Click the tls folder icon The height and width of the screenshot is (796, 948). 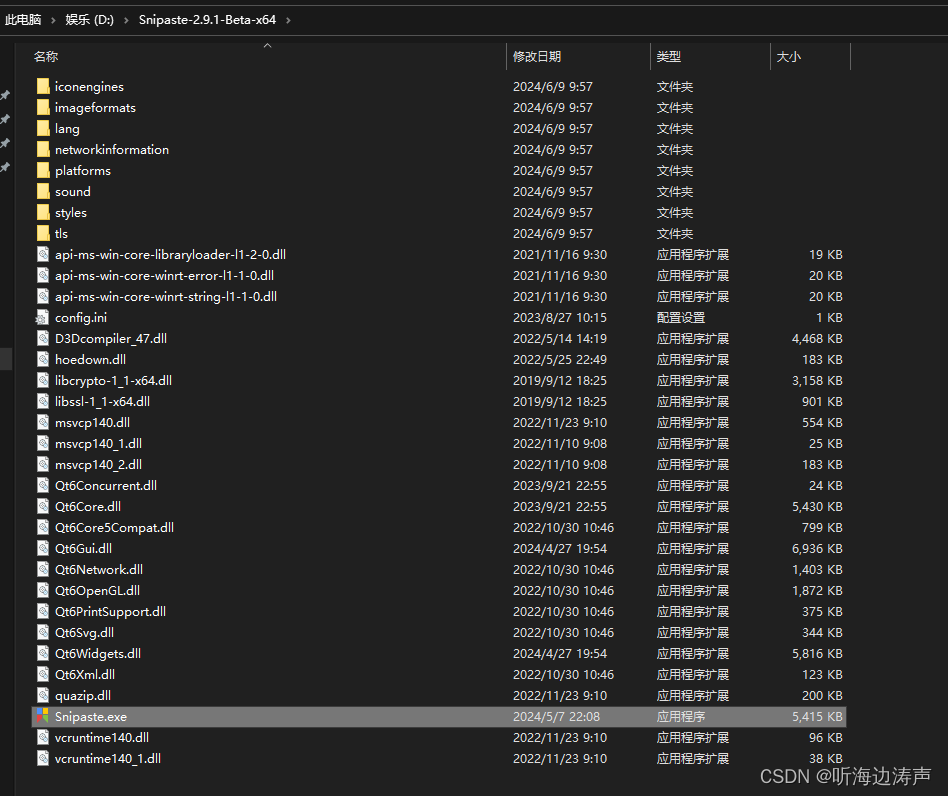click(43, 233)
